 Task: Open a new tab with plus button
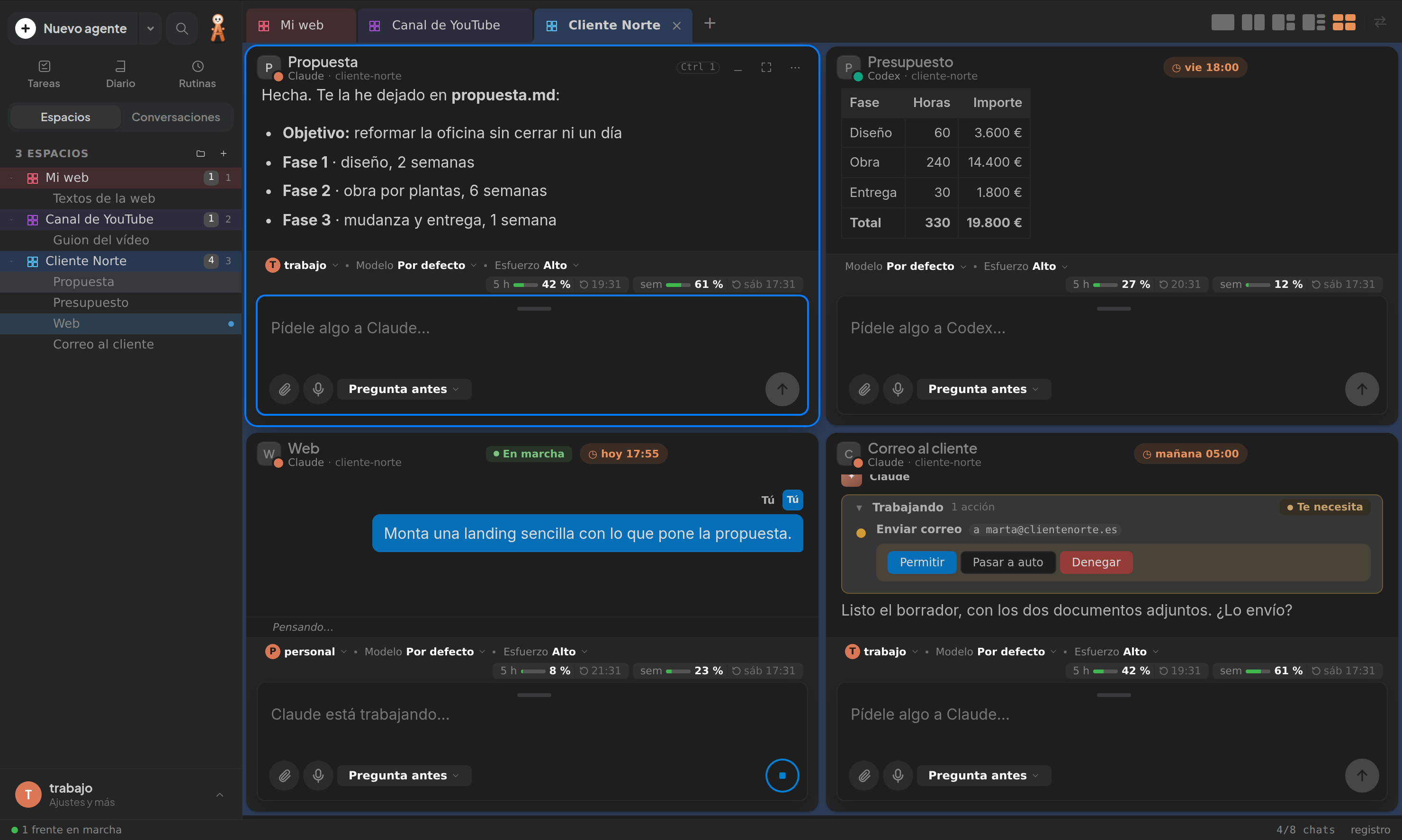point(710,23)
